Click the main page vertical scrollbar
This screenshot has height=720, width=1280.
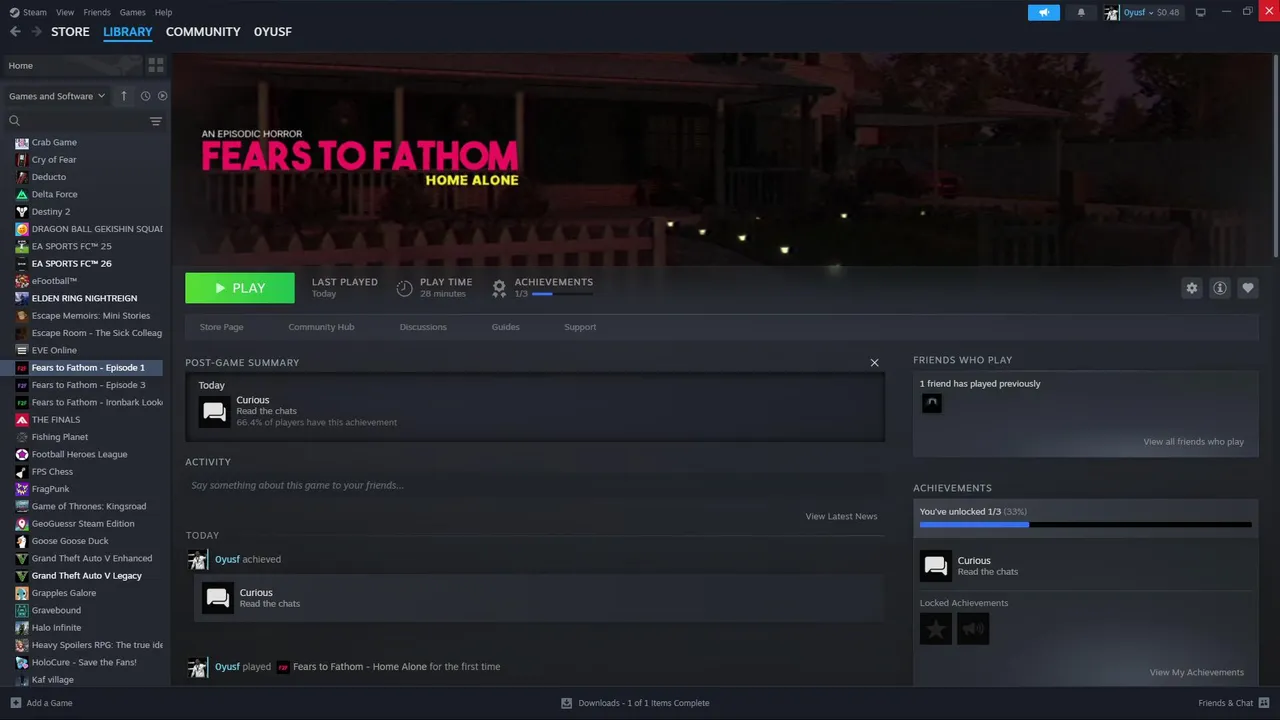pyautogui.click(x=1275, y=155)
